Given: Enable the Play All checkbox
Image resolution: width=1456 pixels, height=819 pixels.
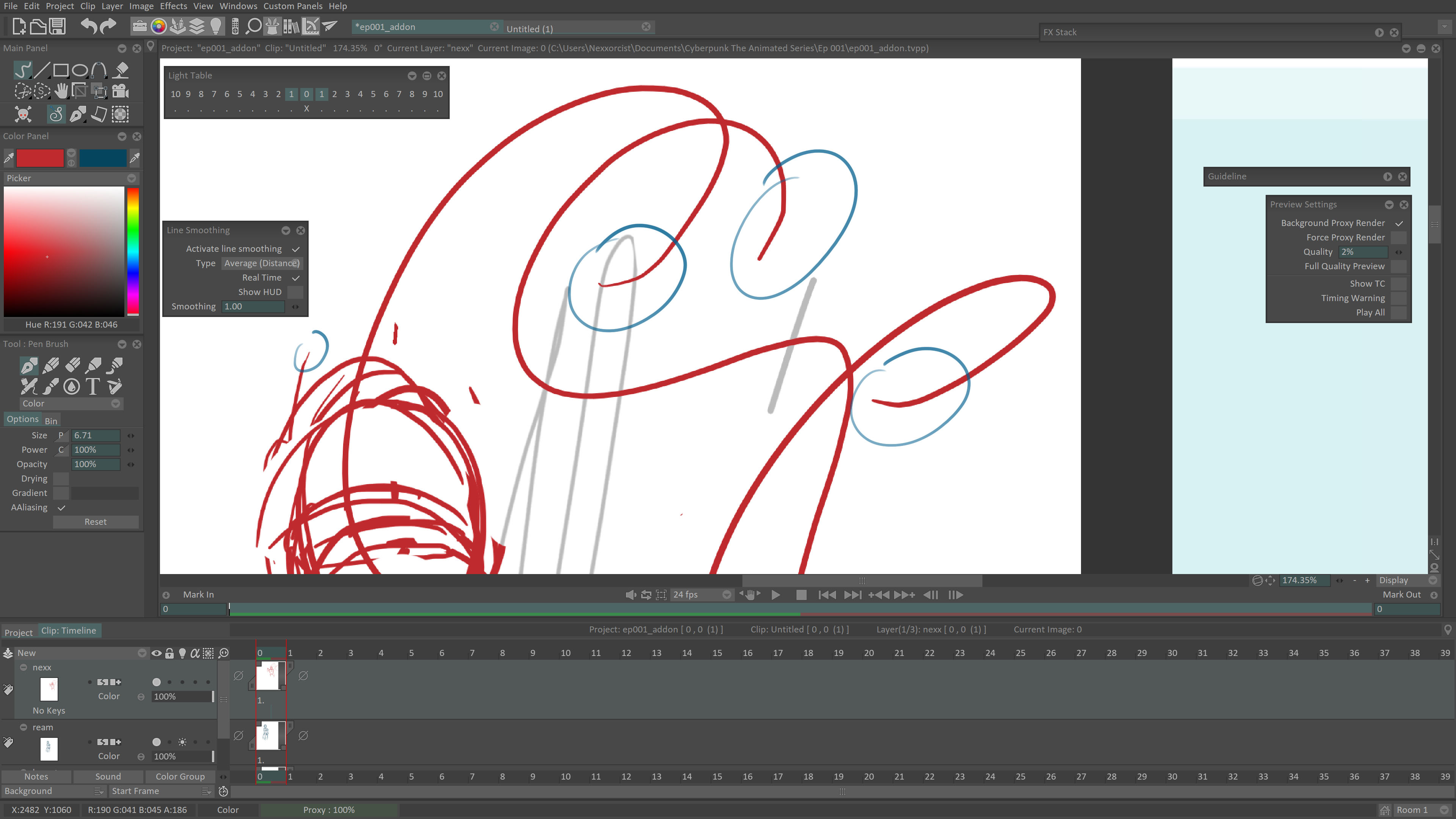Looking at the screenshot, I should [x=1398, y=312].
